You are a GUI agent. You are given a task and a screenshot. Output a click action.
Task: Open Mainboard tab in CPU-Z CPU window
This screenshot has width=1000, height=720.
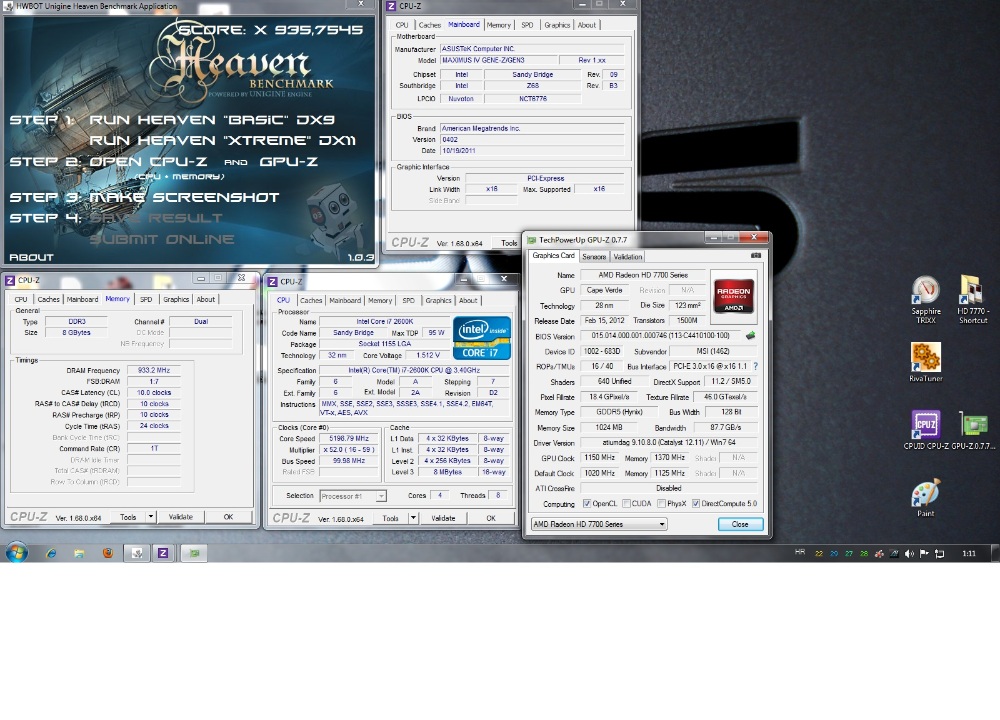pyautogui.click(x=345, y=300)
